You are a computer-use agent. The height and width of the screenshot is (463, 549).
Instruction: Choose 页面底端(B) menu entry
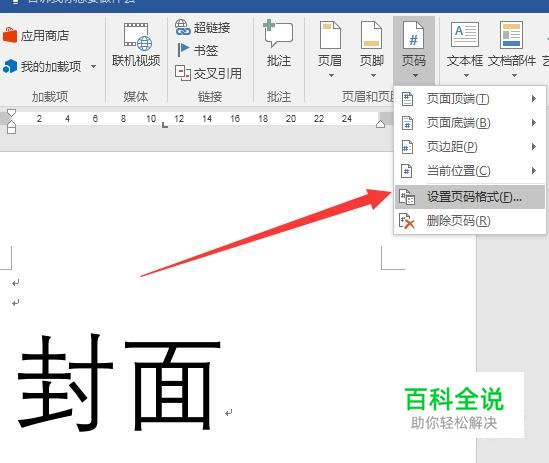470,123
